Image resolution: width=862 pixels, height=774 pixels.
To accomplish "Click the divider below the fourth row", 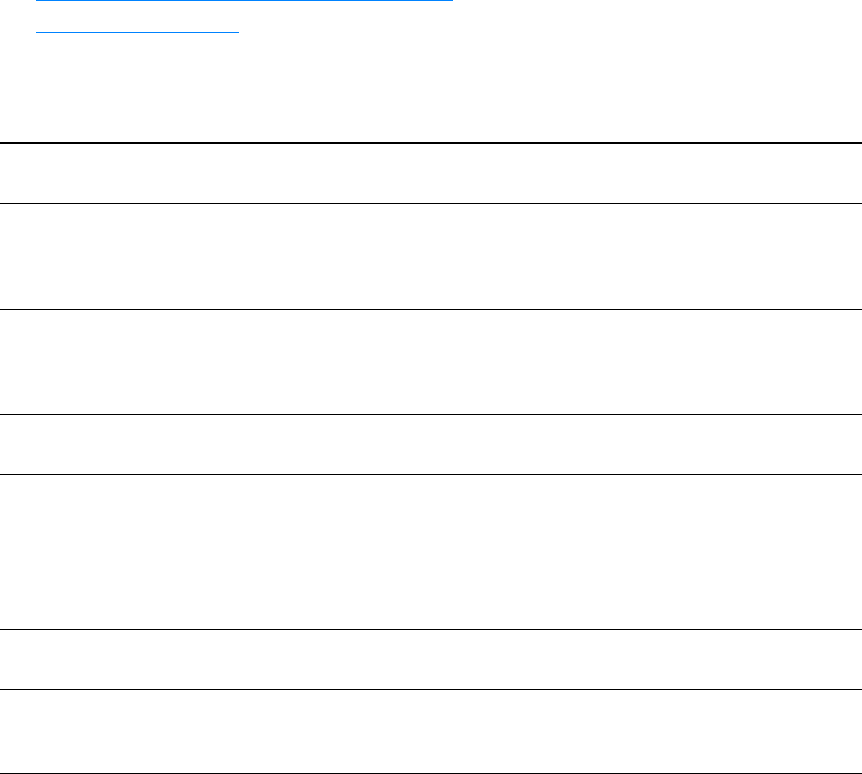I will click(430, 474).
